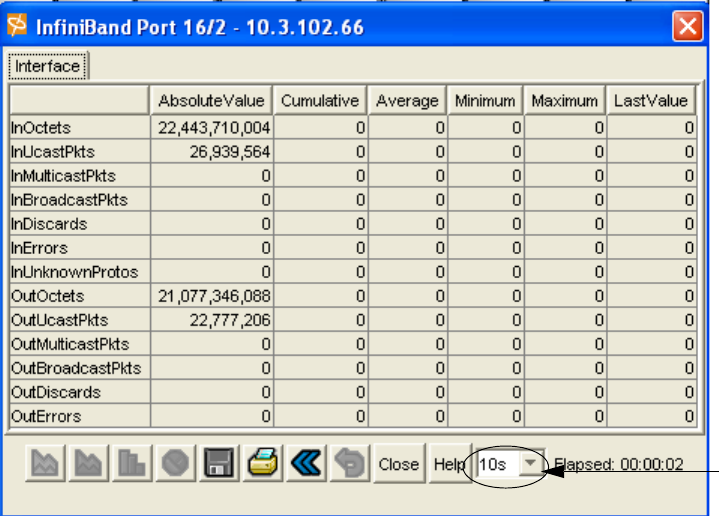This screenshot has height=516, width=719.
Task: Click the value 22,777,206
Action: [230, 320]
